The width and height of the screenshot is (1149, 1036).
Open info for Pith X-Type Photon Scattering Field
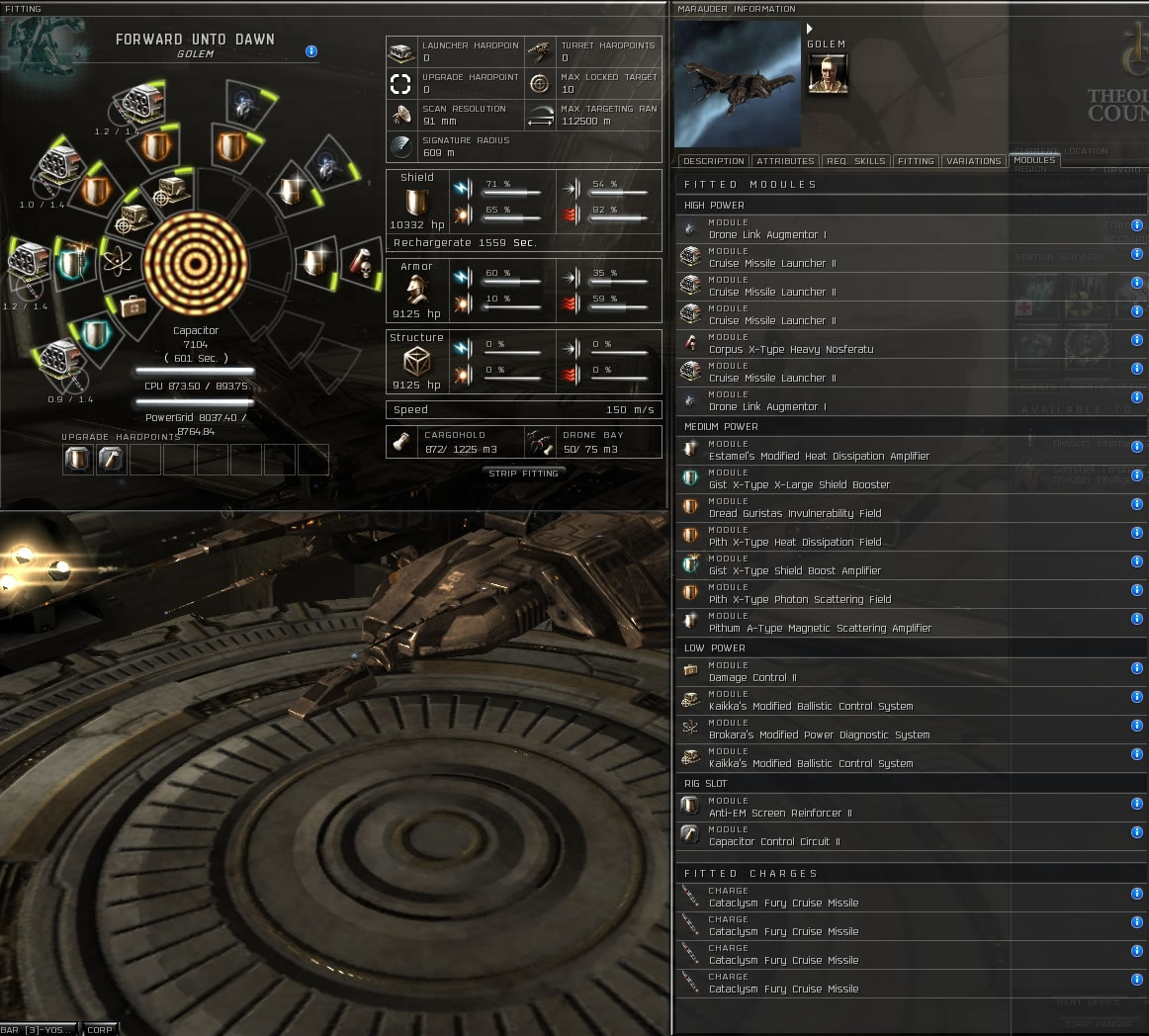coord(1136,590)
